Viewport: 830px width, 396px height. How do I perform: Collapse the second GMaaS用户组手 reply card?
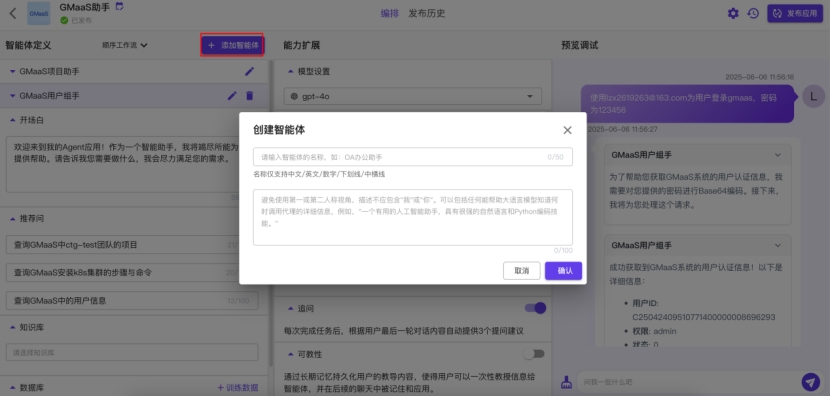coord(778,246)
